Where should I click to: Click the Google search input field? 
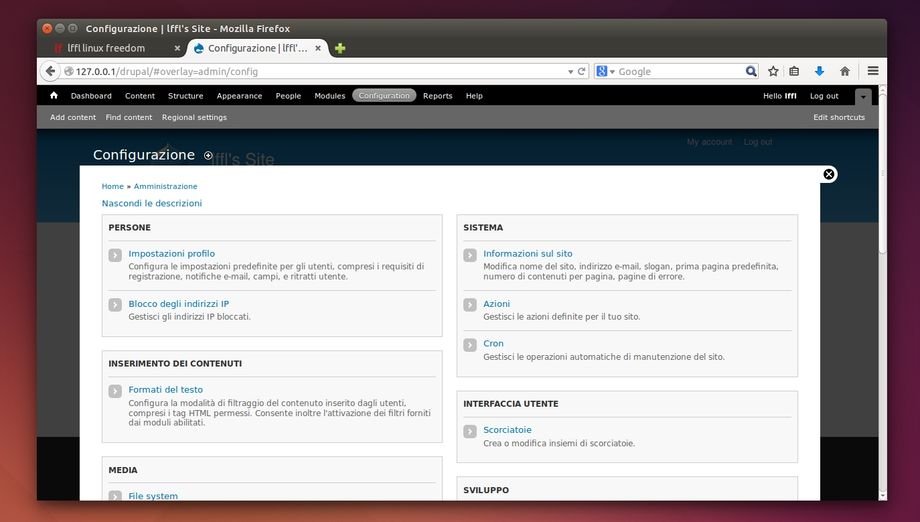(x=679, y=71)
